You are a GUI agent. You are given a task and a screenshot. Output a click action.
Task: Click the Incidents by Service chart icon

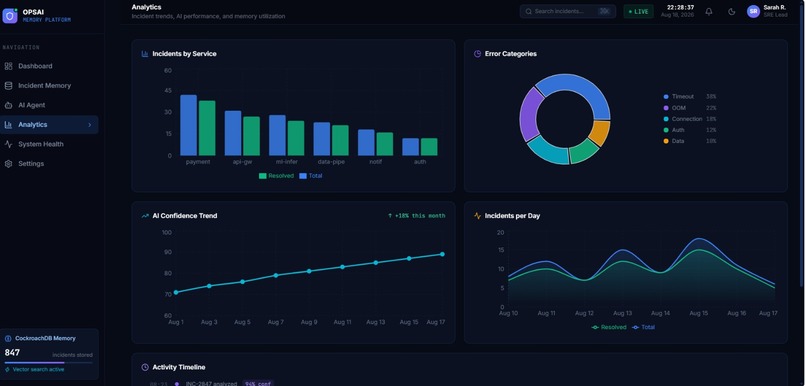pos(145,54)
